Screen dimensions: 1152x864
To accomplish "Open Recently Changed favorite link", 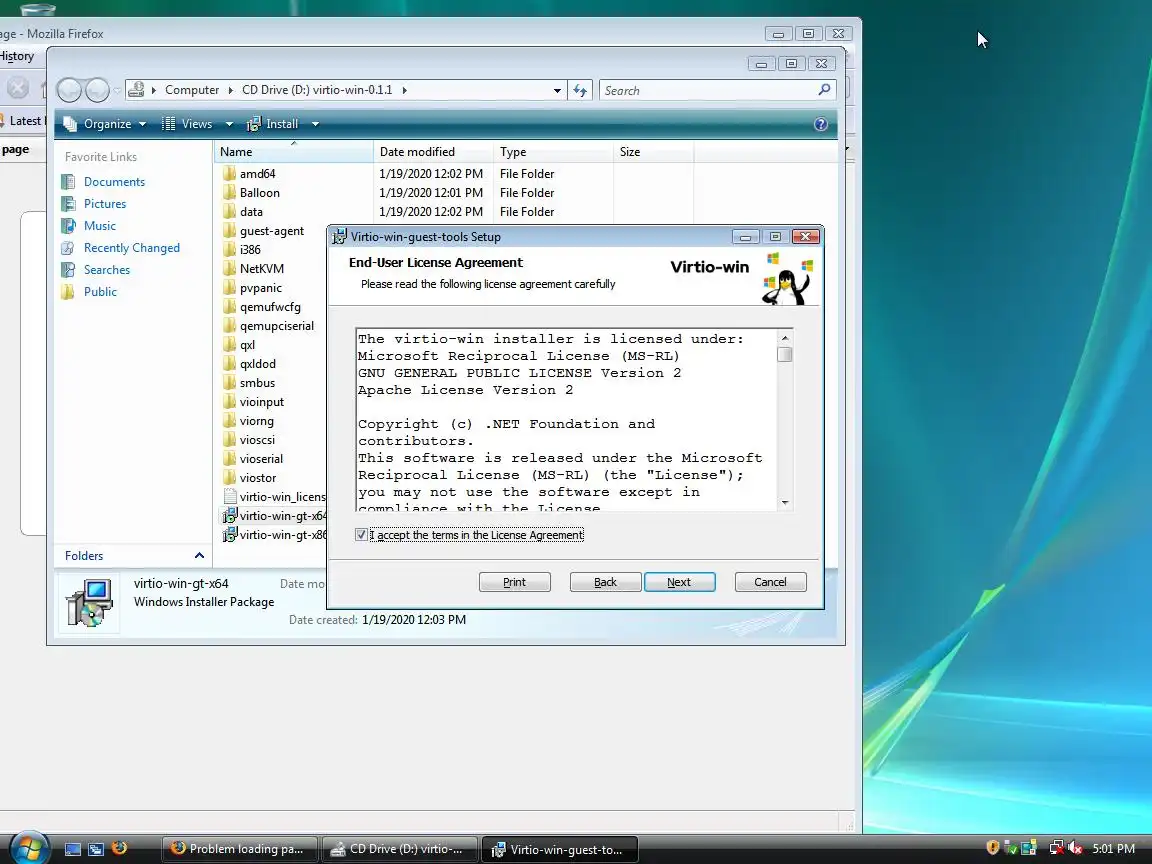I will (132, 248).
